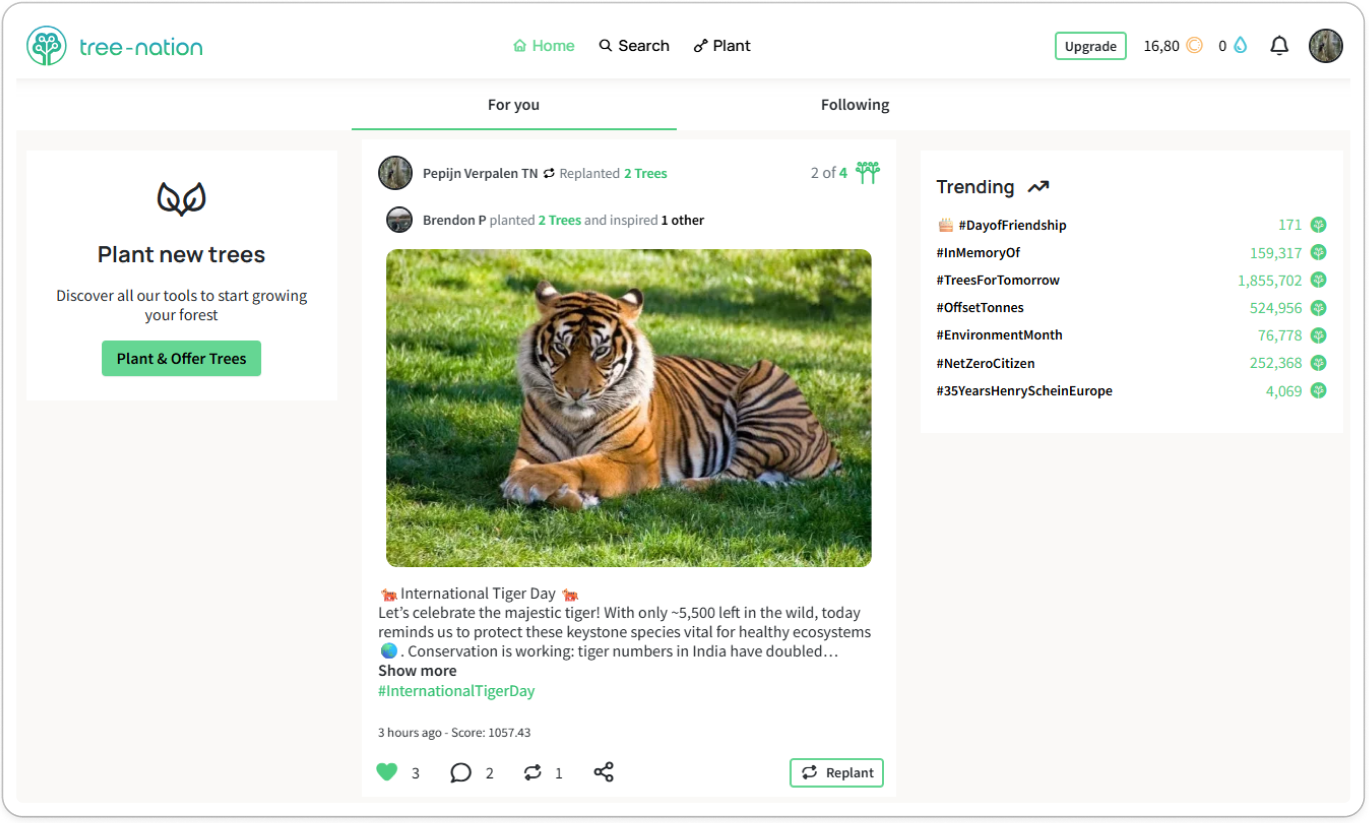
Task: Open comments with the speech bubble icon
Action: (x=460, y=773)
